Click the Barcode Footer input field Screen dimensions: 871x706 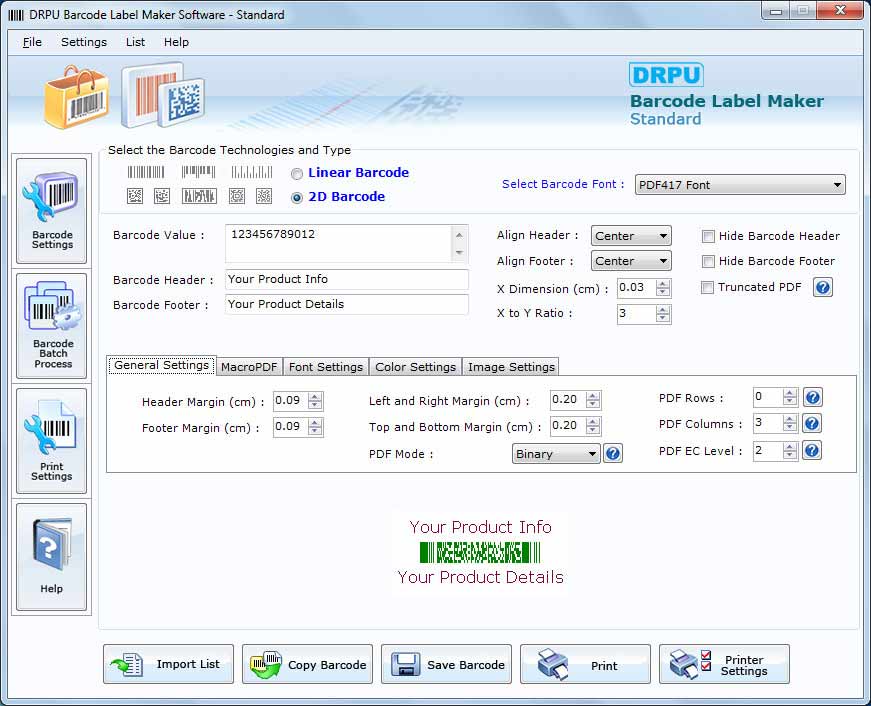click(347, 304)
